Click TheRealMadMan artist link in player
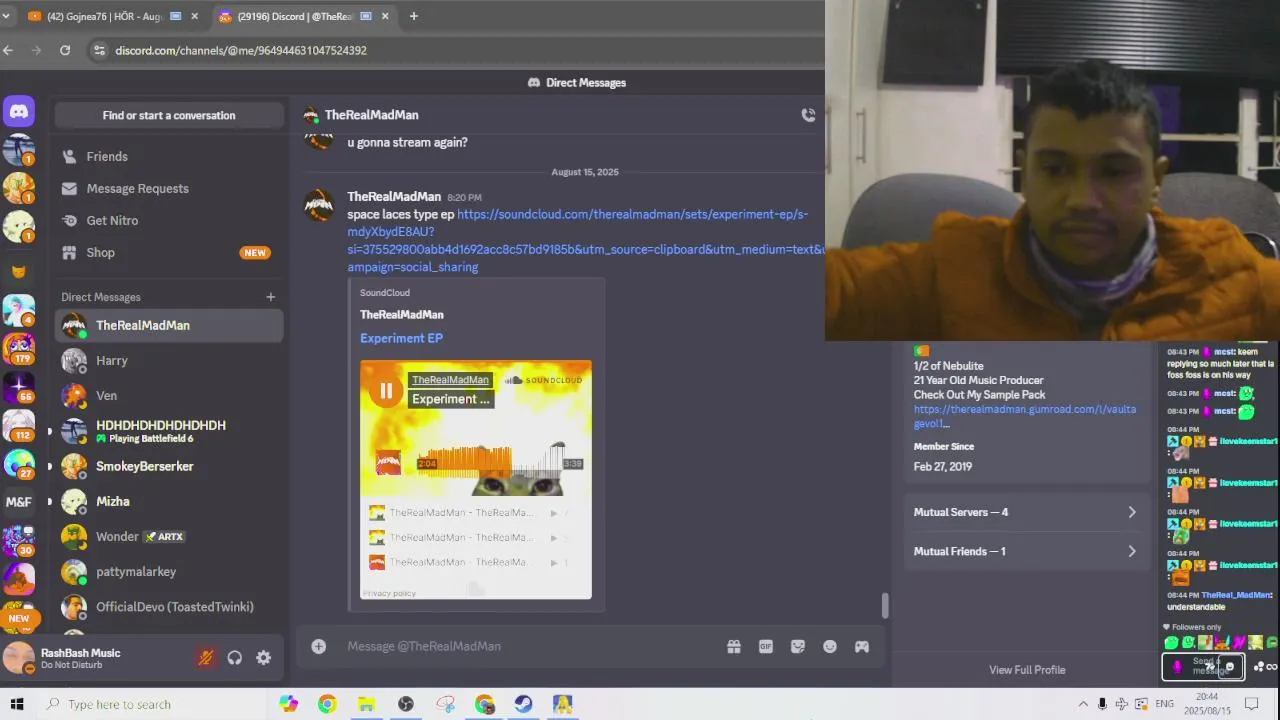Viewport: 1280px width, 720px height. pyautogui.click(x=450, y=380)
